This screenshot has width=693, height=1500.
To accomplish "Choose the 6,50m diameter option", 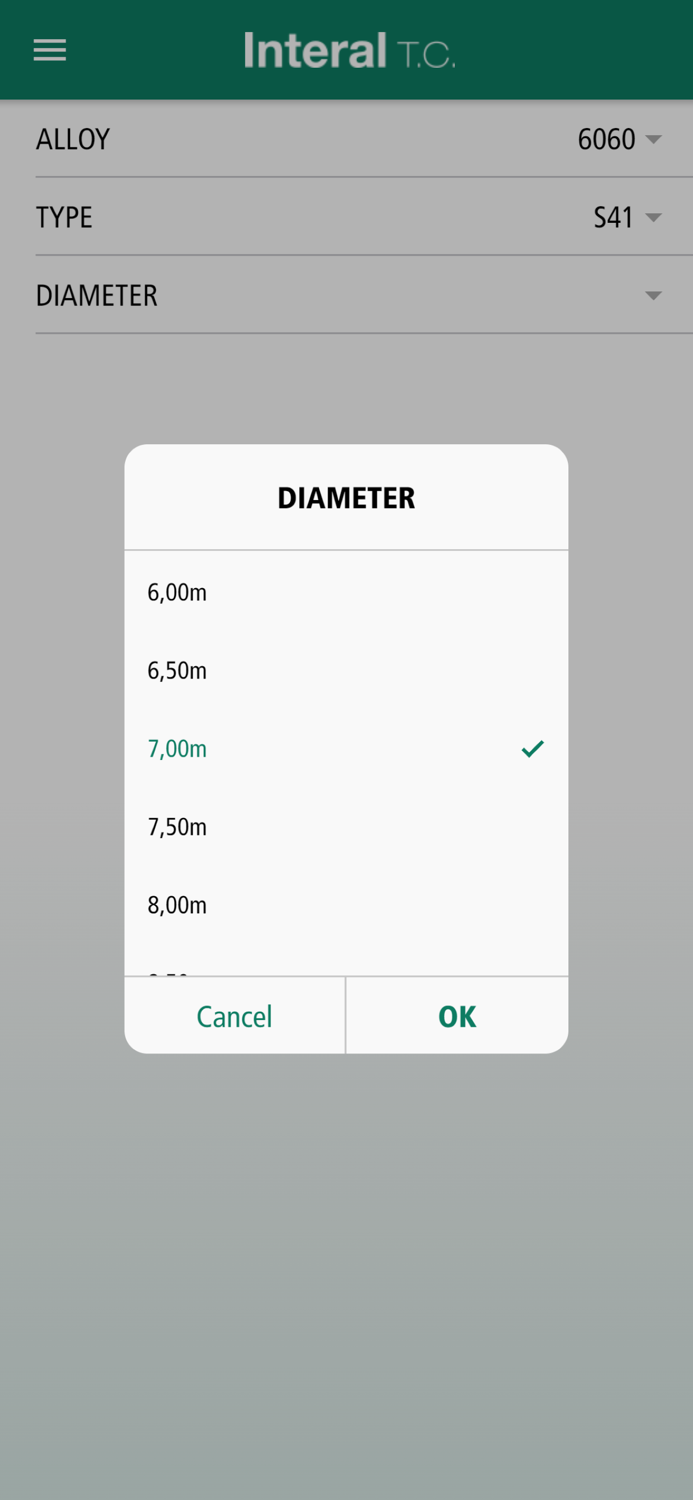I will (x=177, y=670).
